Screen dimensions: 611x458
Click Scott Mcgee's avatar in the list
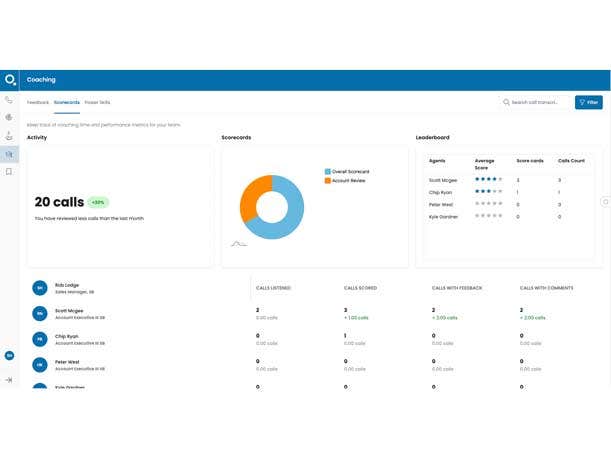(40, 313)
